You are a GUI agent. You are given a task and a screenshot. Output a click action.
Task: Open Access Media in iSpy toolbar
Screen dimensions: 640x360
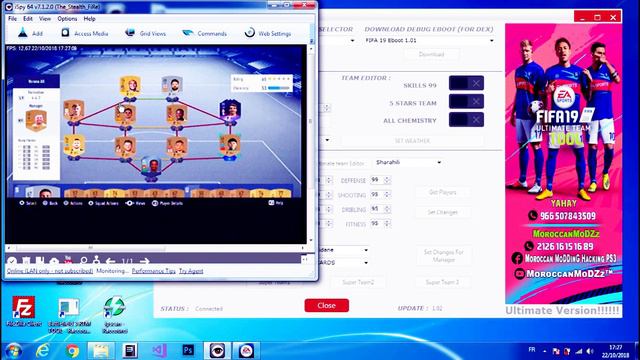coord(84,33)
